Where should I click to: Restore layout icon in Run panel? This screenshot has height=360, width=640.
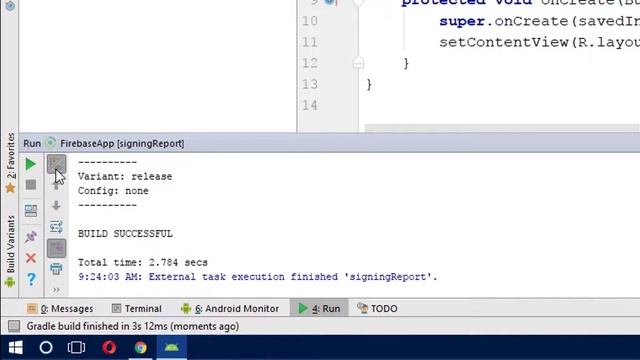(31, 211)
